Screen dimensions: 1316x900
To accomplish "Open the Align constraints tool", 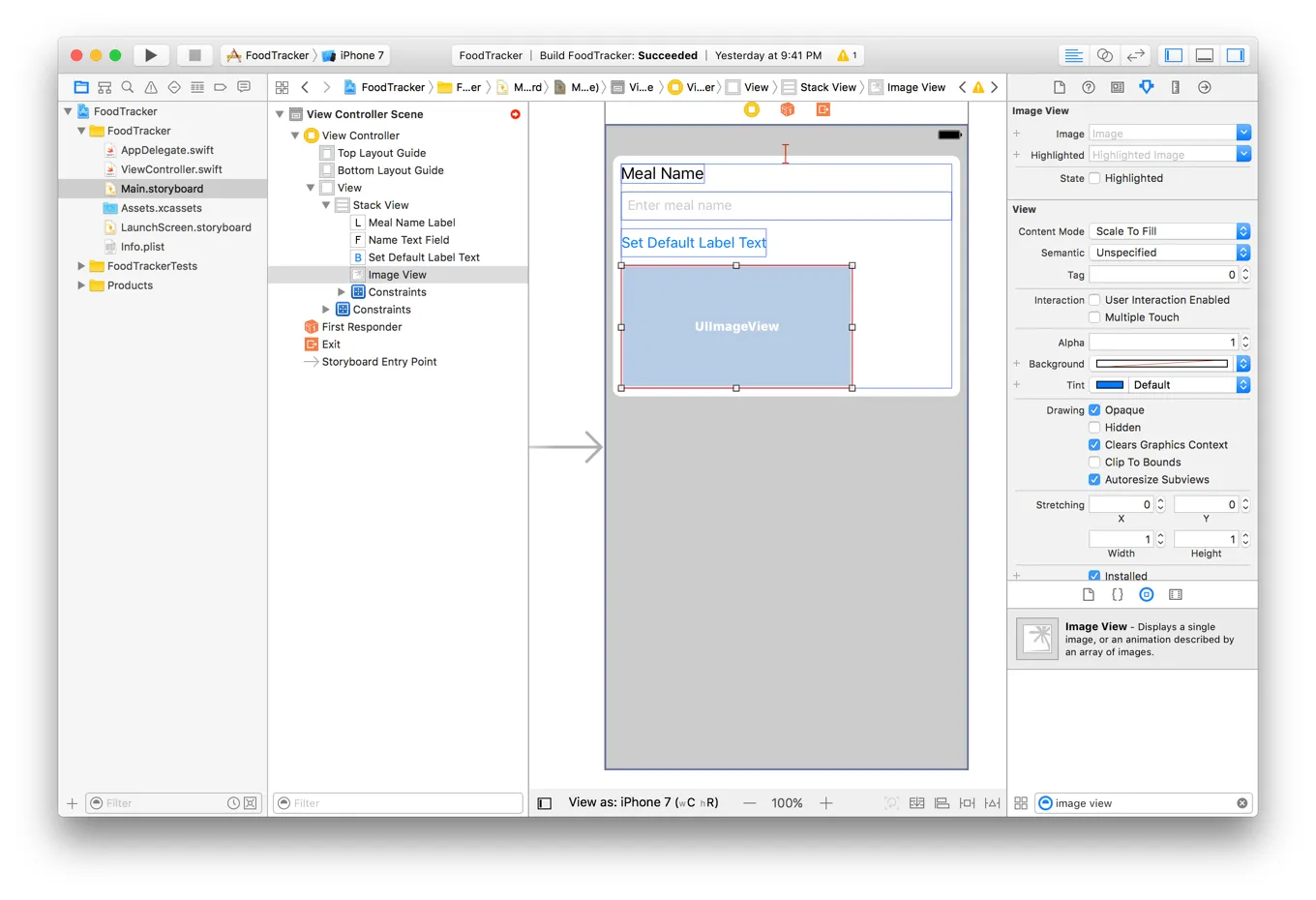I will [942, 803].
